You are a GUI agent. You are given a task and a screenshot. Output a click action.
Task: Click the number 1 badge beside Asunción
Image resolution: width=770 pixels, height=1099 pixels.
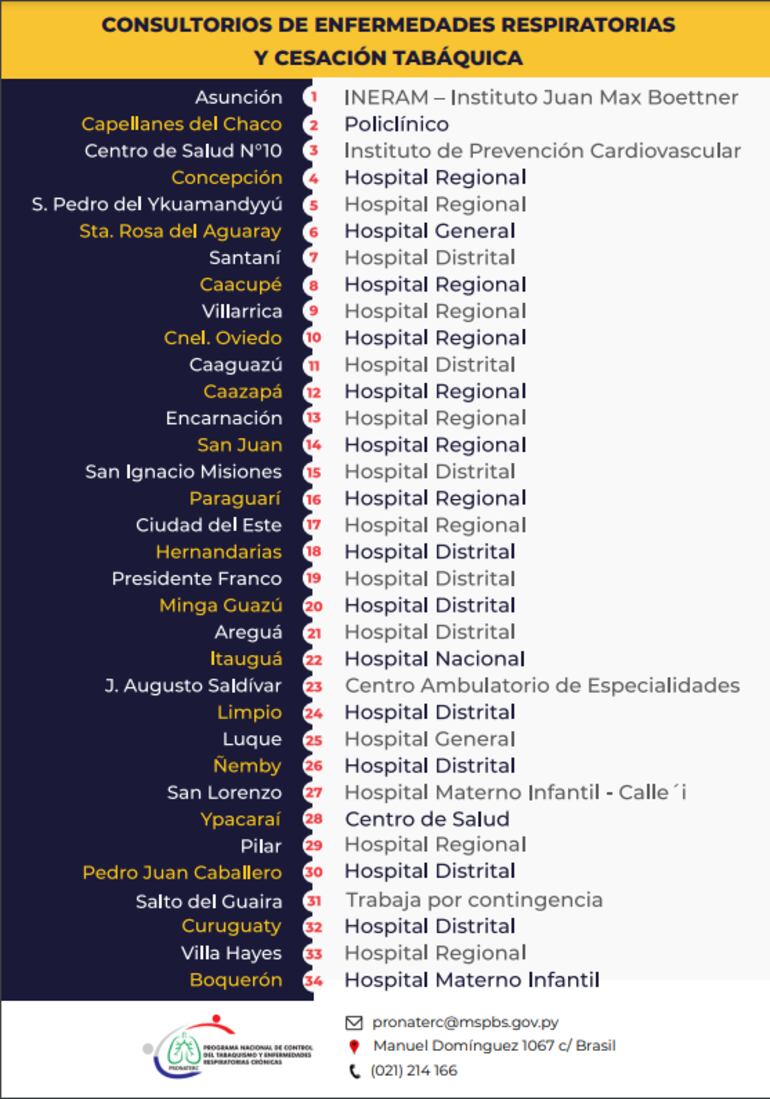click(313, 97)
